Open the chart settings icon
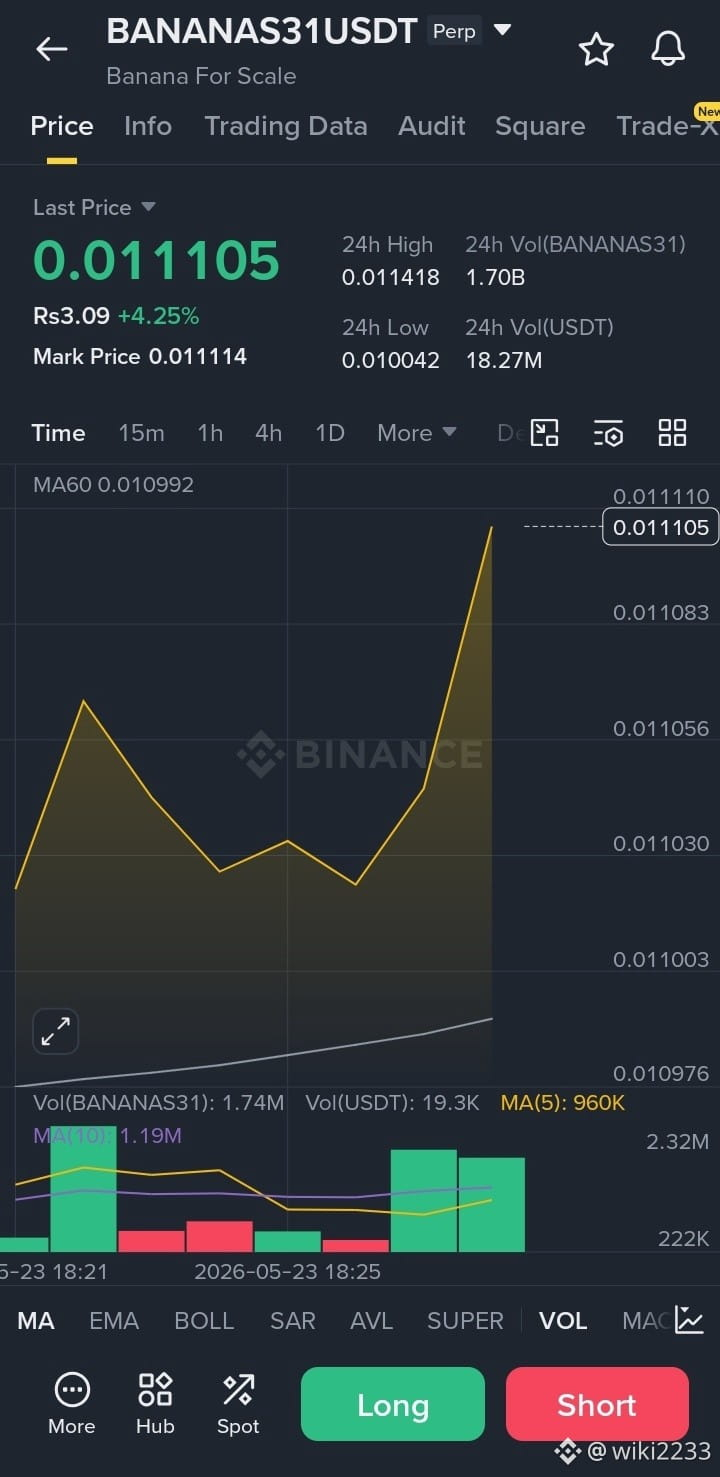720x1477 pixels. pos(608,433)
